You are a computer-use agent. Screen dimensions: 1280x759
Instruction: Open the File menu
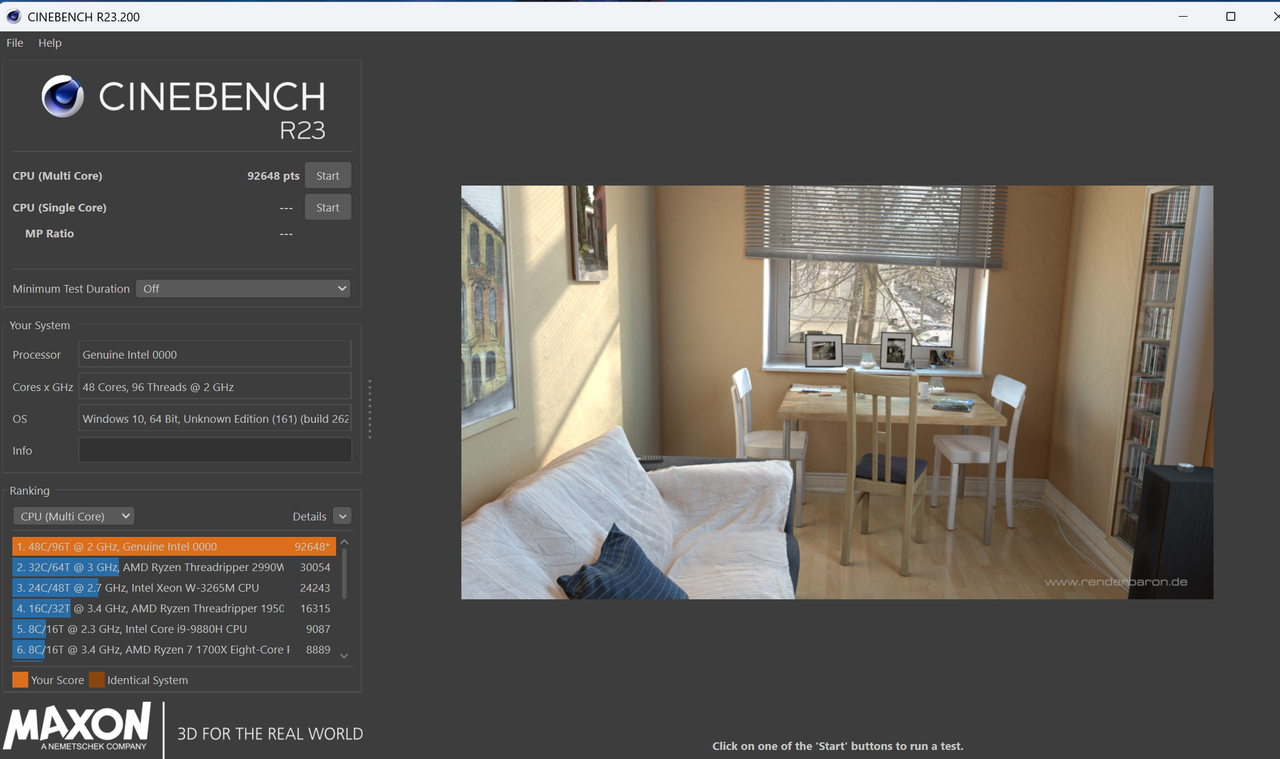pos(15,43)
